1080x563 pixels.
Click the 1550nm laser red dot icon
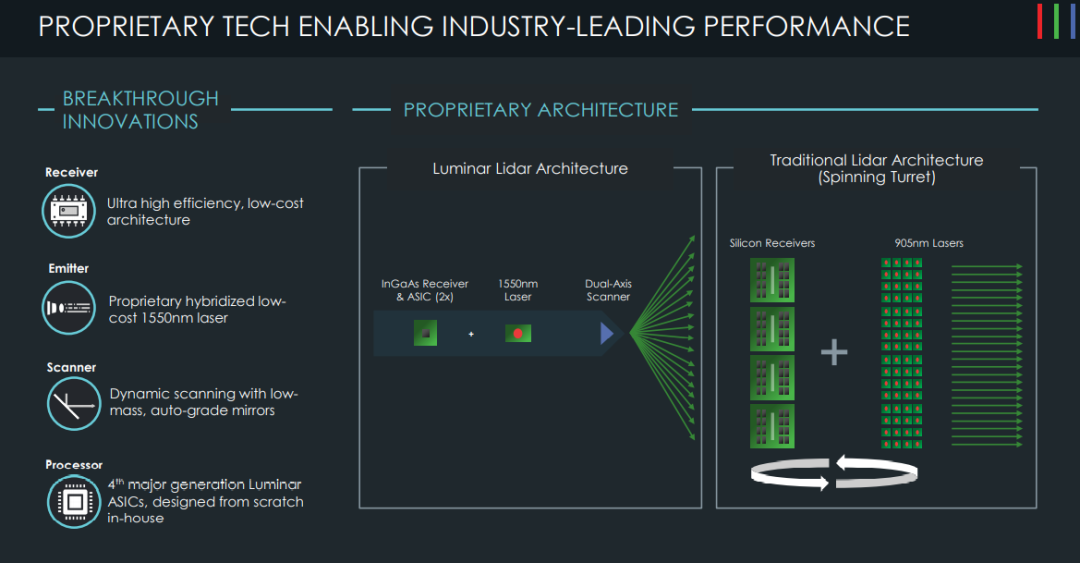pos(518,334)
